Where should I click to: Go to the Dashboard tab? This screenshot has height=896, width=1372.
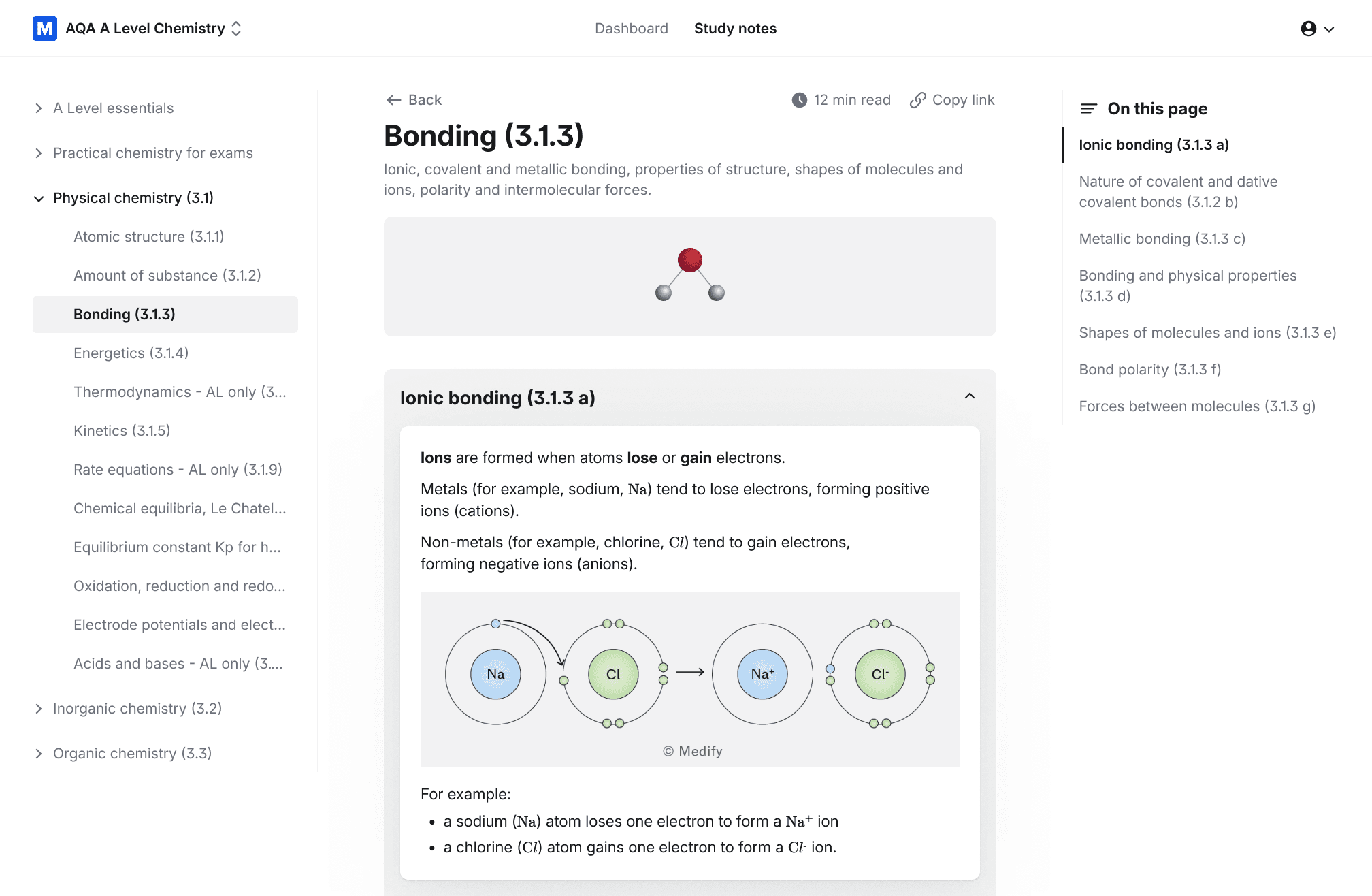[632, 29]
